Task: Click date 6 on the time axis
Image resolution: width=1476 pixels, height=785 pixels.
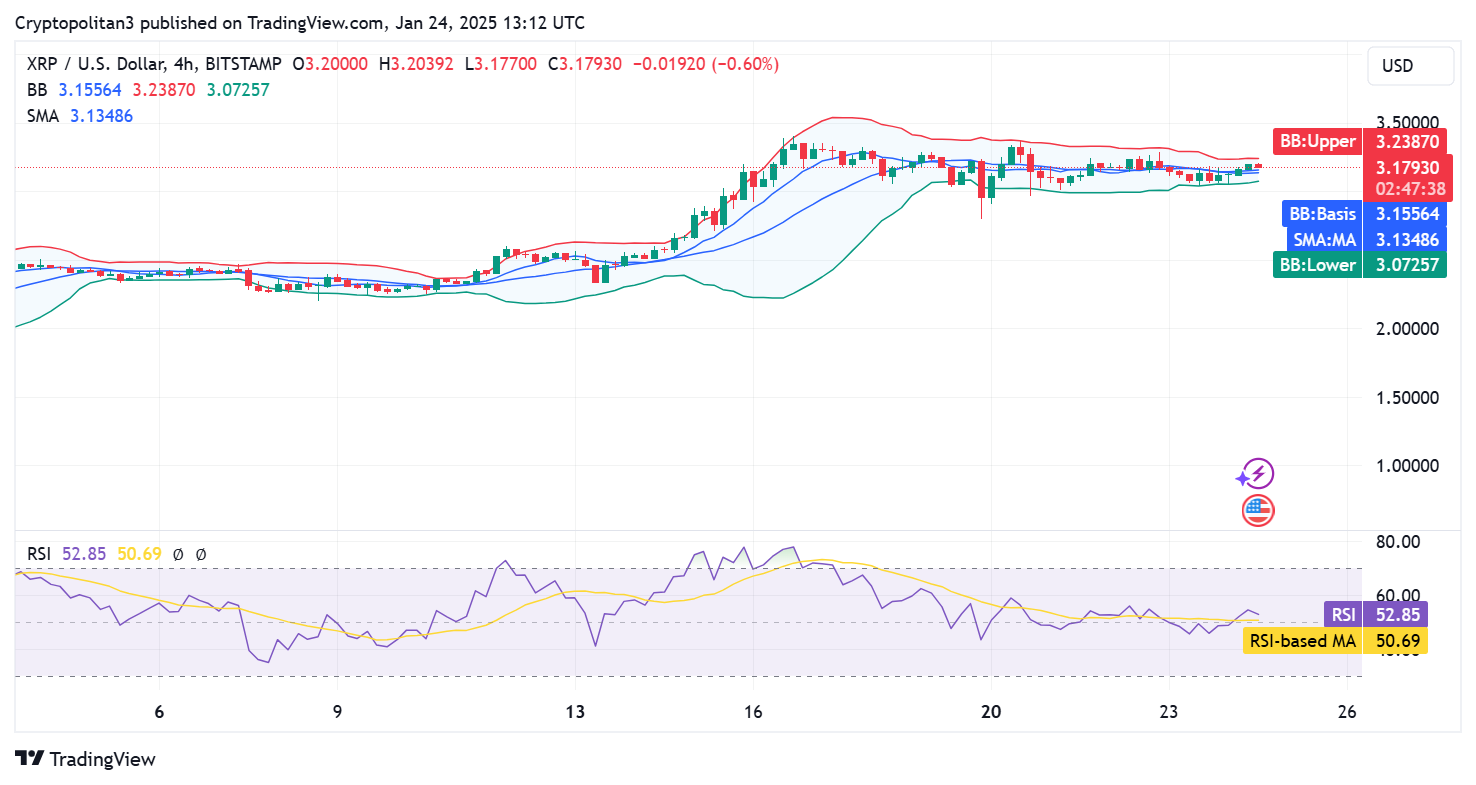Action: (159, 712)
